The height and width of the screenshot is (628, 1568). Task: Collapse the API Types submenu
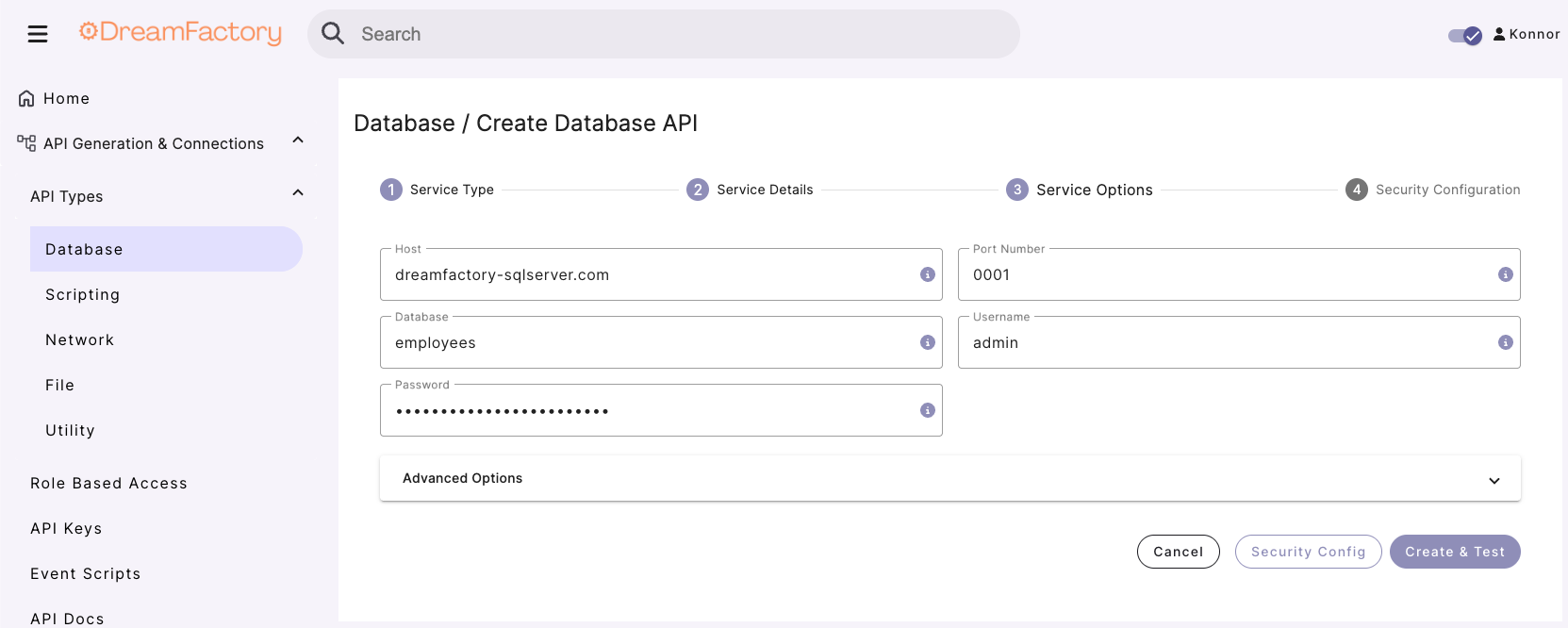pyautogui.click(x=298, y=193)
